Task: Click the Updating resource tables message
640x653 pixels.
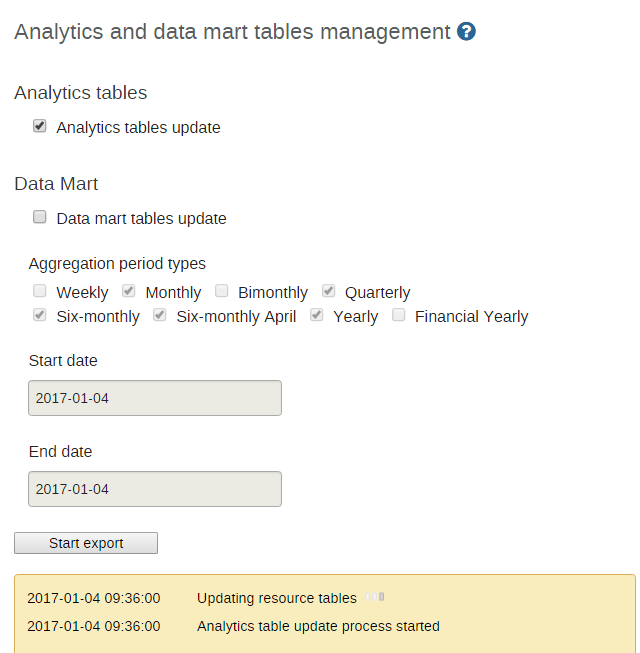Action: tap(276, 598)
